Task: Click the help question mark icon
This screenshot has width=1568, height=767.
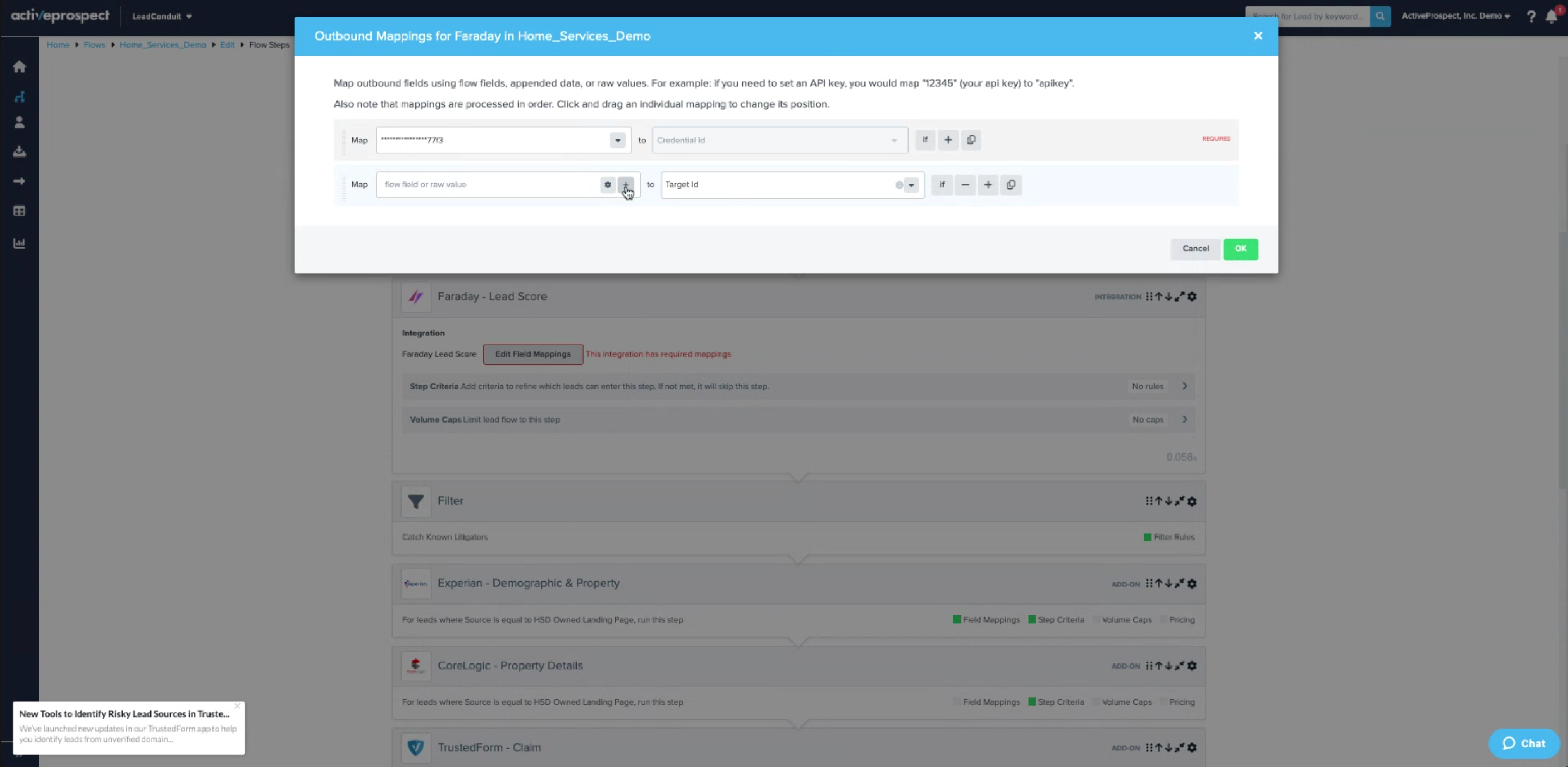Action: (x=1531, y=16)
